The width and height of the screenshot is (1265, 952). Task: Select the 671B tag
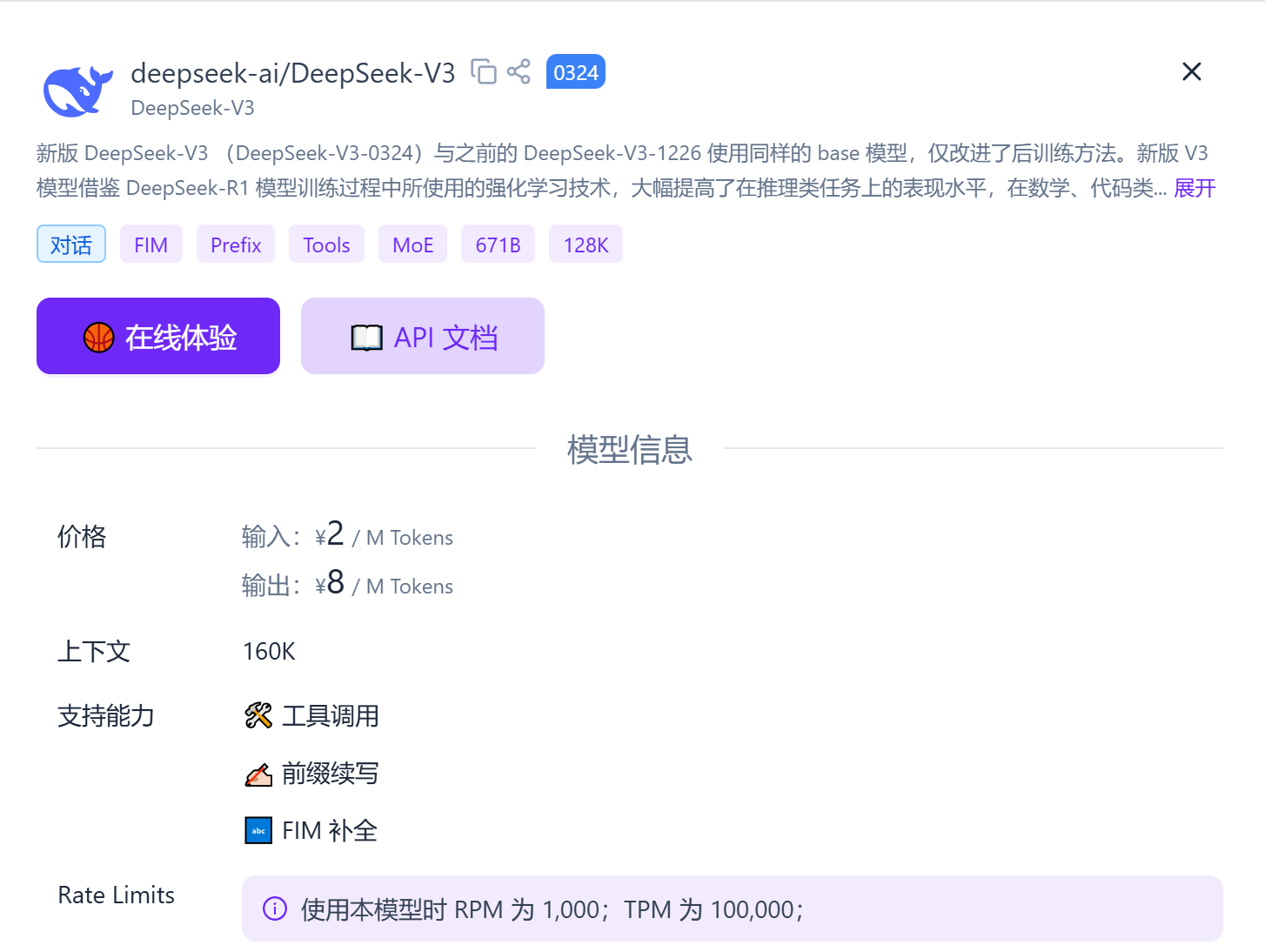[x=498, y=244]
